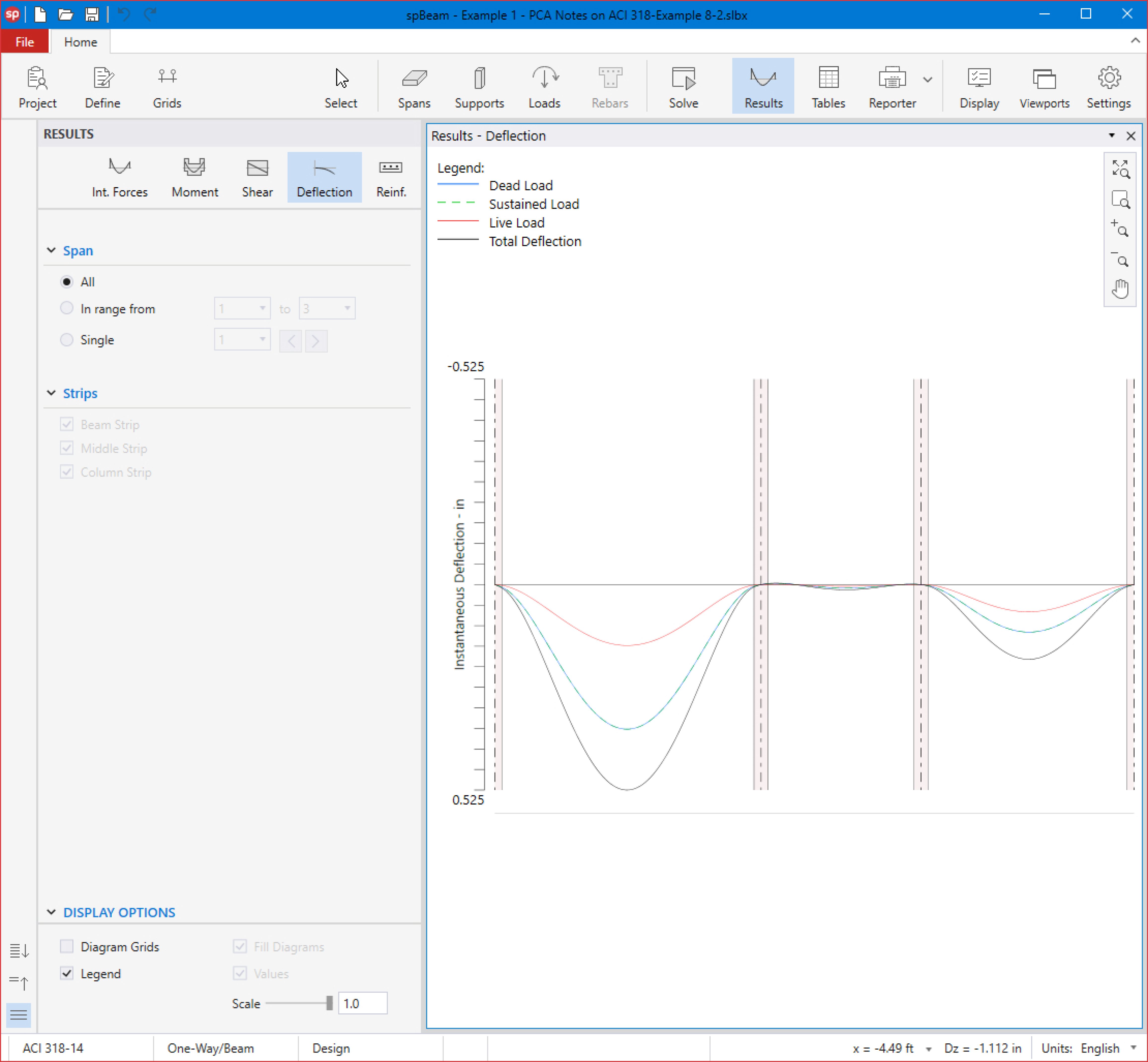Viewport: 1148px width, 1062px height.
Task: Click the Scale value input field
Action: (x=362, y=1003)
